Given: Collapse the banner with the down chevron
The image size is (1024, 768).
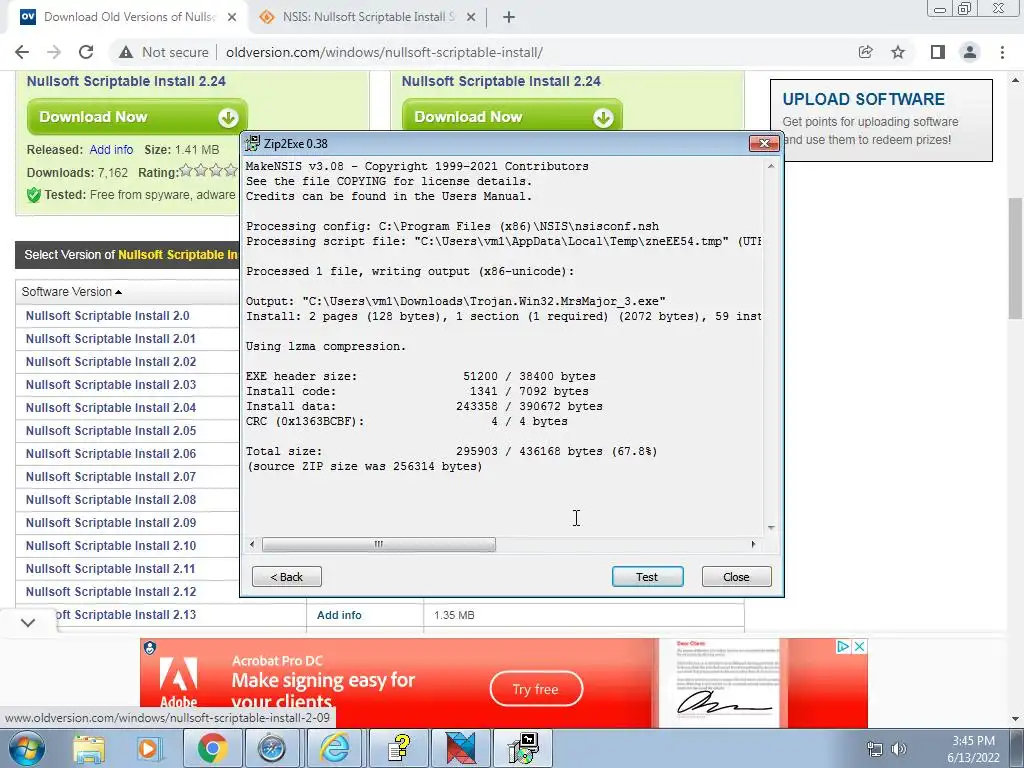Looking at the screenshot, I should pos(28,622).
